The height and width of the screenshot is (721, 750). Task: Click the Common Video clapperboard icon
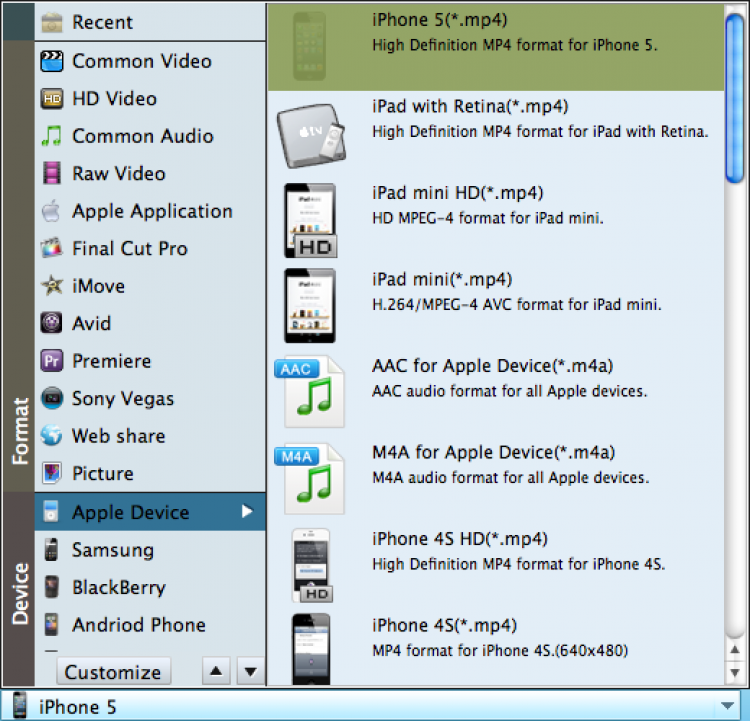[x=52, y=61]
